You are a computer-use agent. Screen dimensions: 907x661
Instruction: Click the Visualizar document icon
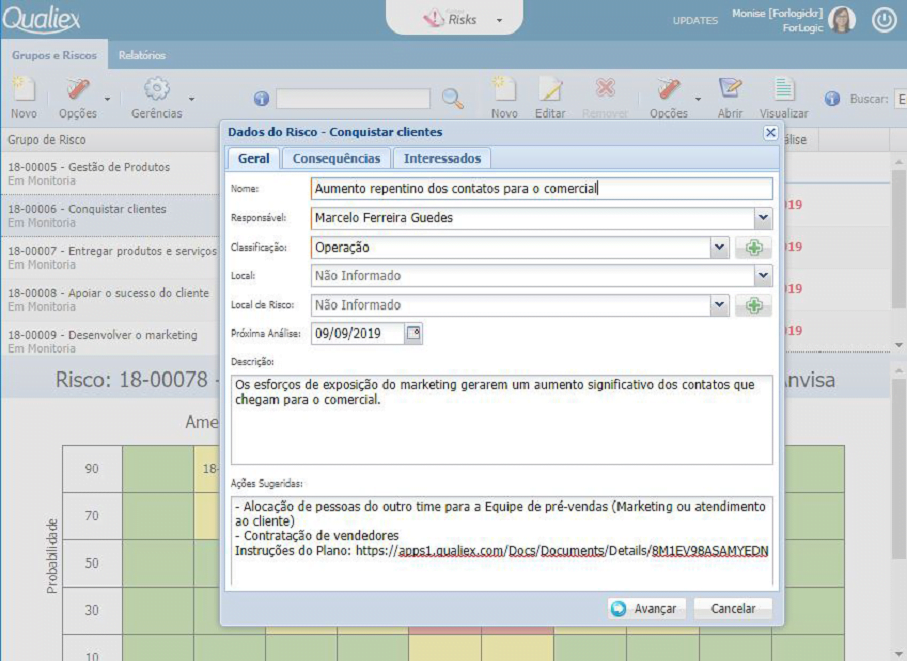pos(784,90)
